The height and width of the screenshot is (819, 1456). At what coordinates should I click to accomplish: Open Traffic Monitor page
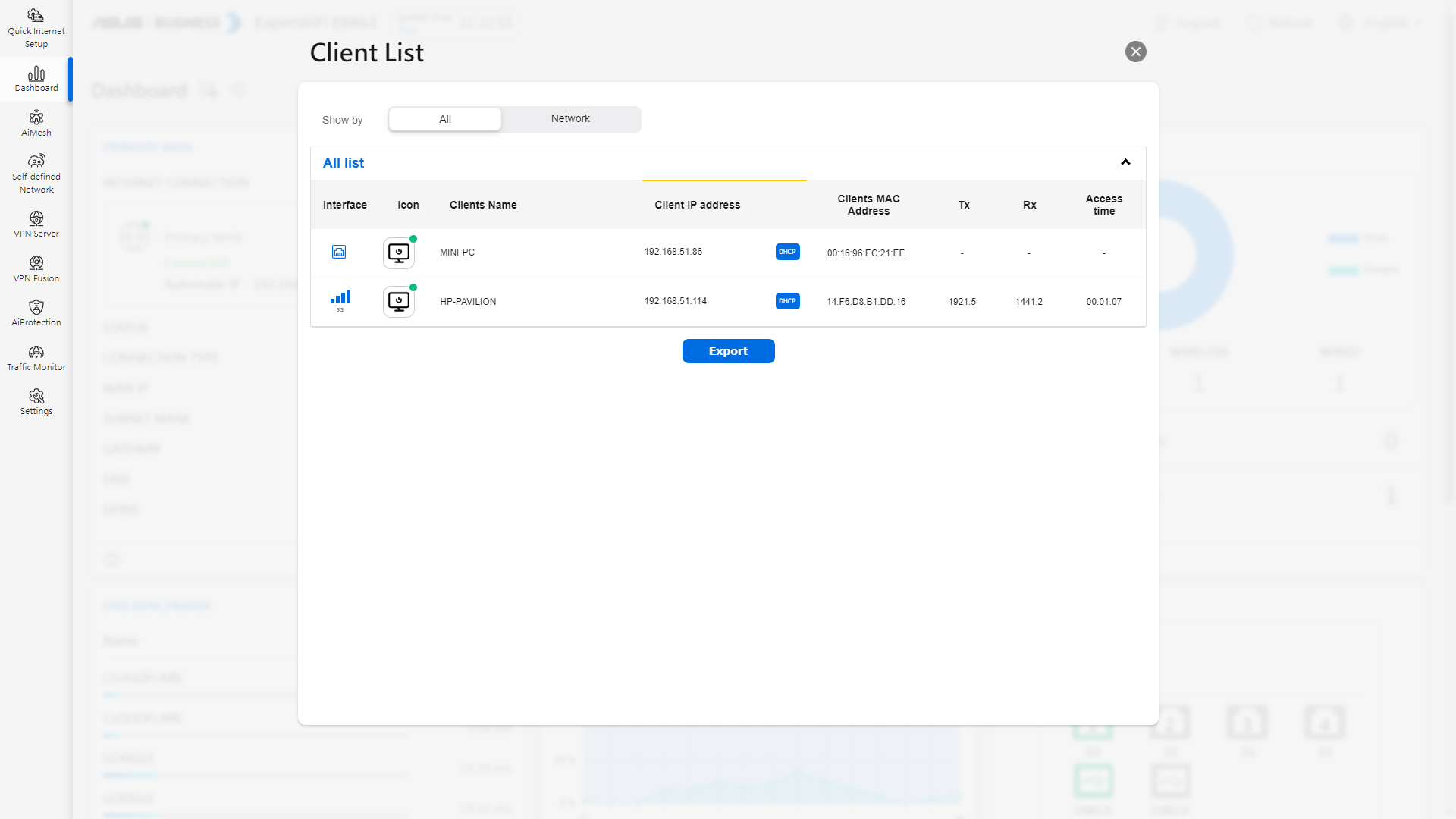[x=36, y=357]
